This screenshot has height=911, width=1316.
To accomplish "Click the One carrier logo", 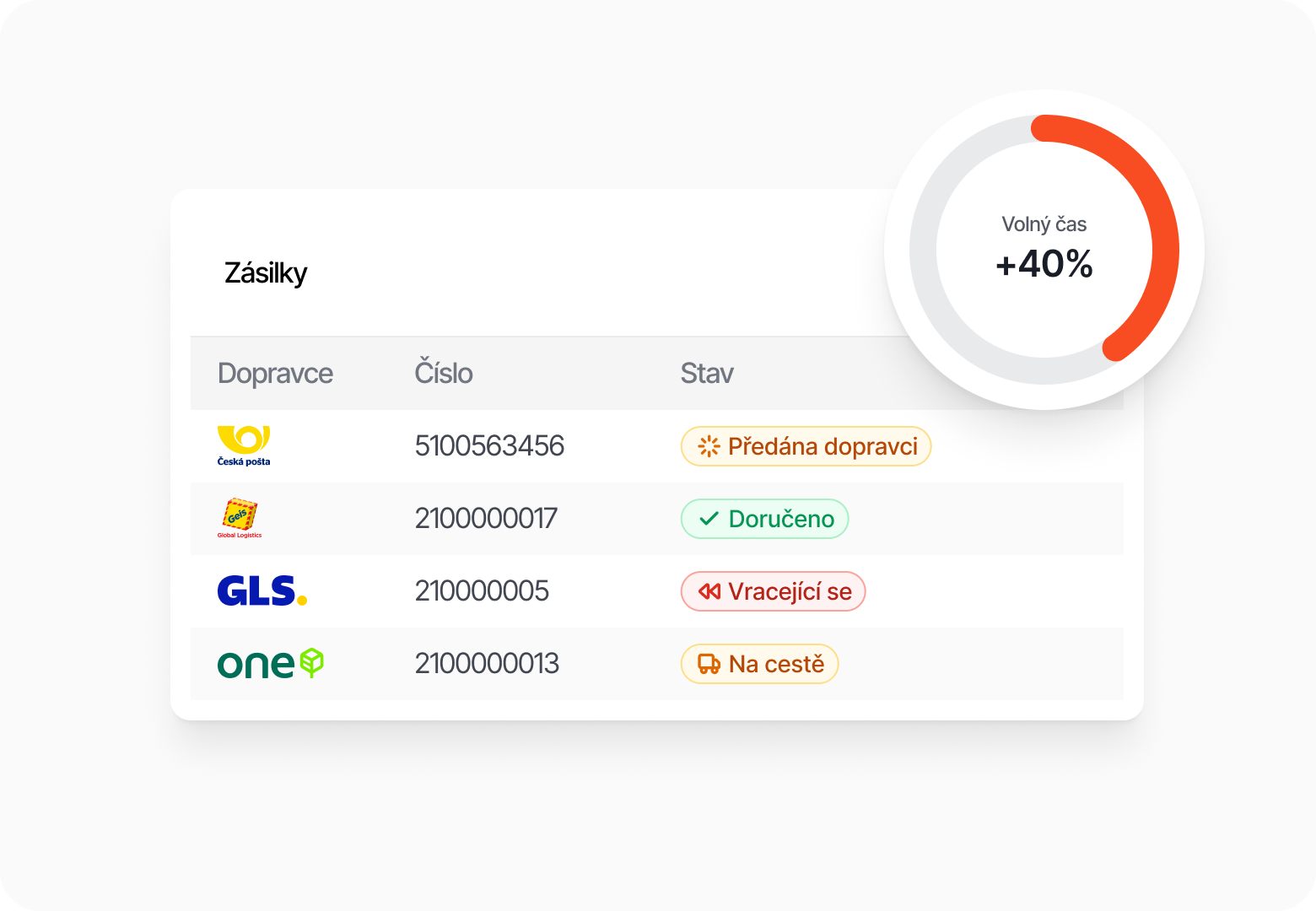I will (x=270, y=664).
